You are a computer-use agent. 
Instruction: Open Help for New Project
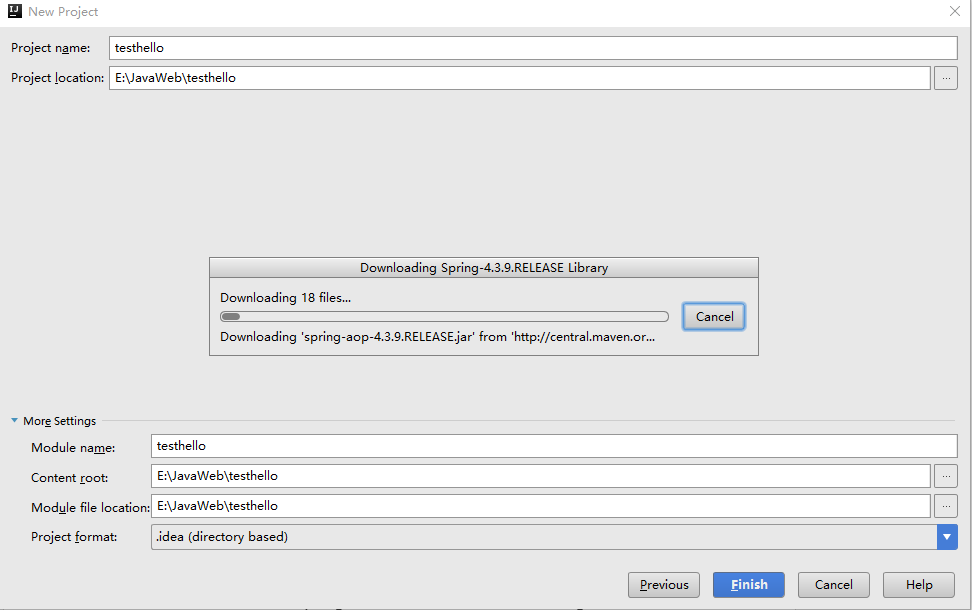coord(918,585)
